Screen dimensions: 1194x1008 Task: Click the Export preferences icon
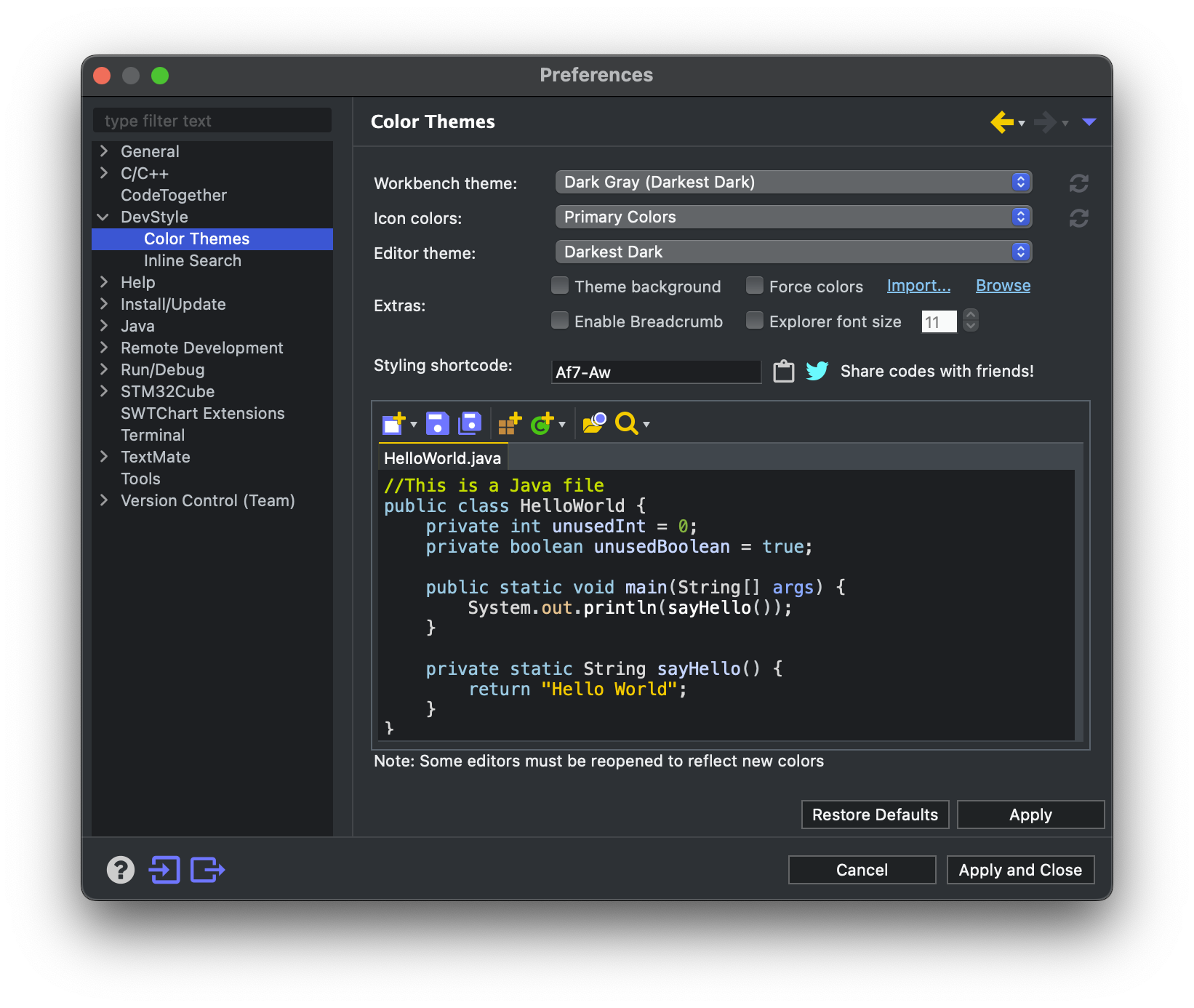[x=207, y=870]
